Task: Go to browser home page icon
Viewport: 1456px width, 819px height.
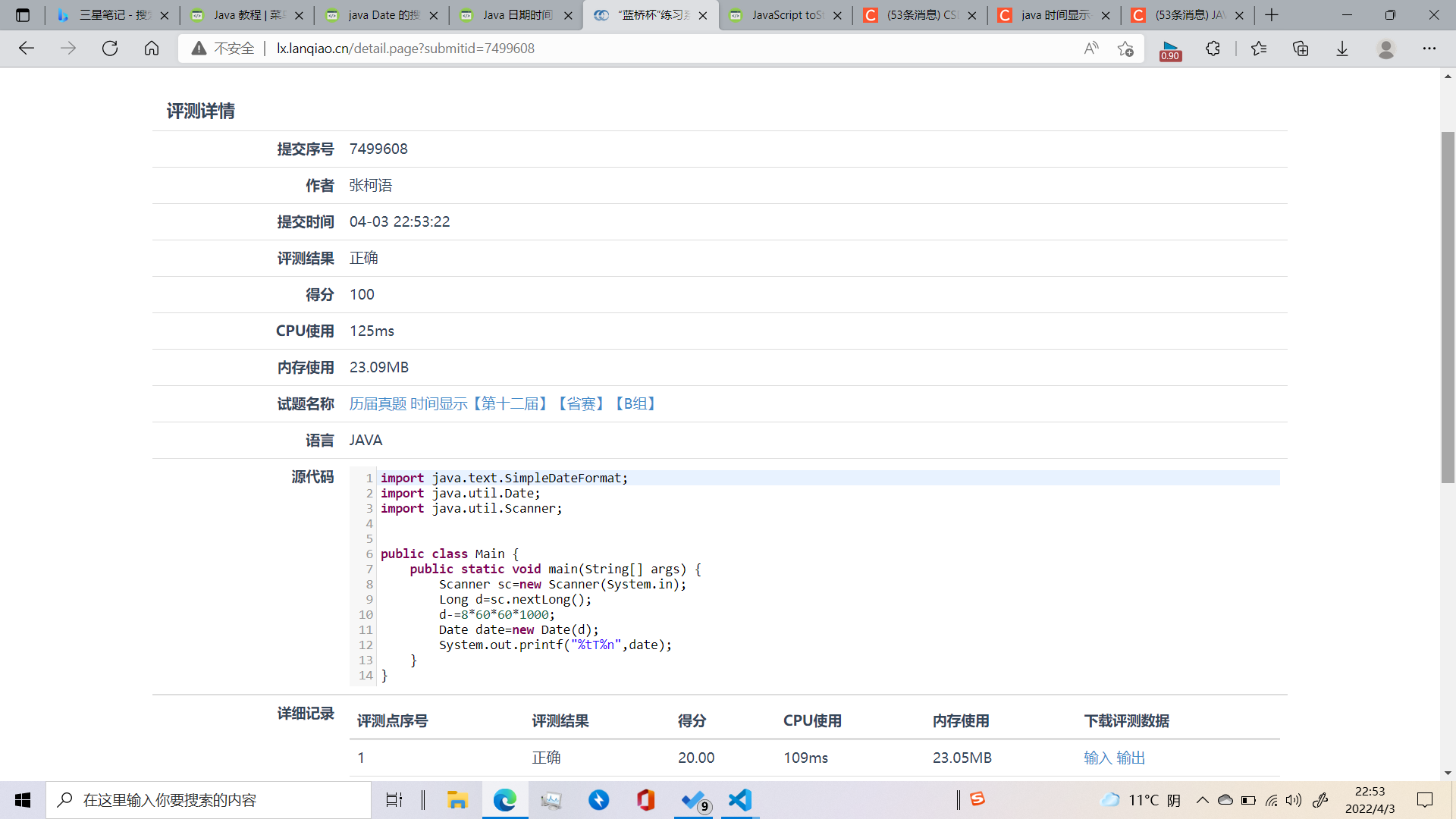Action: click(152, 49)
